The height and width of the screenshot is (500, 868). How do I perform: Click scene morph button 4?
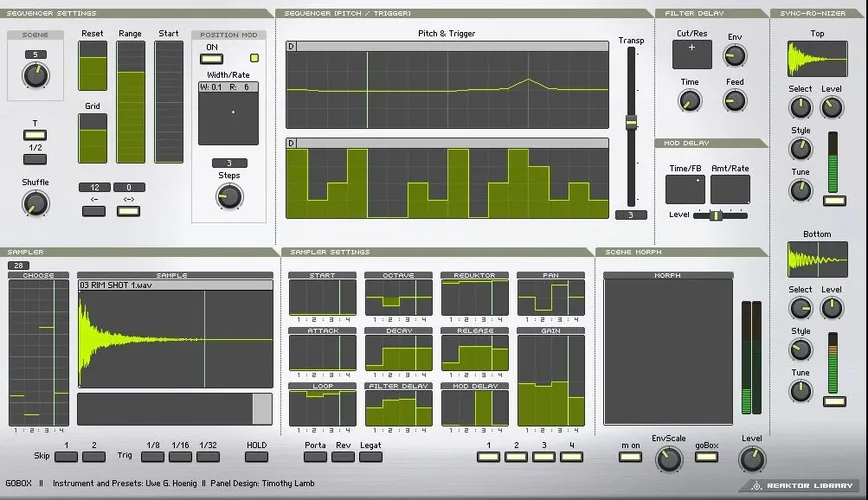click(571, 457)
